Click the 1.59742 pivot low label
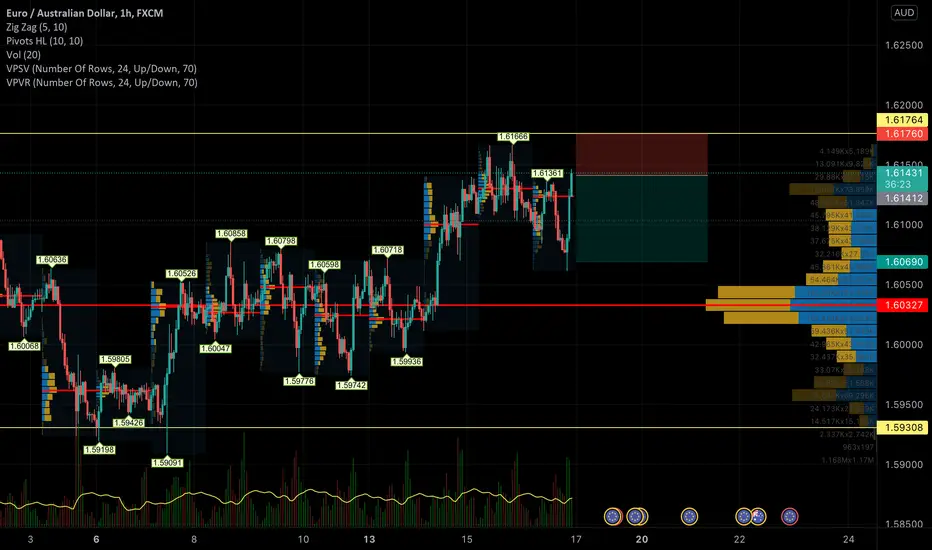The width and height of the screenshot is (932, 550). [x=351, y=385]
